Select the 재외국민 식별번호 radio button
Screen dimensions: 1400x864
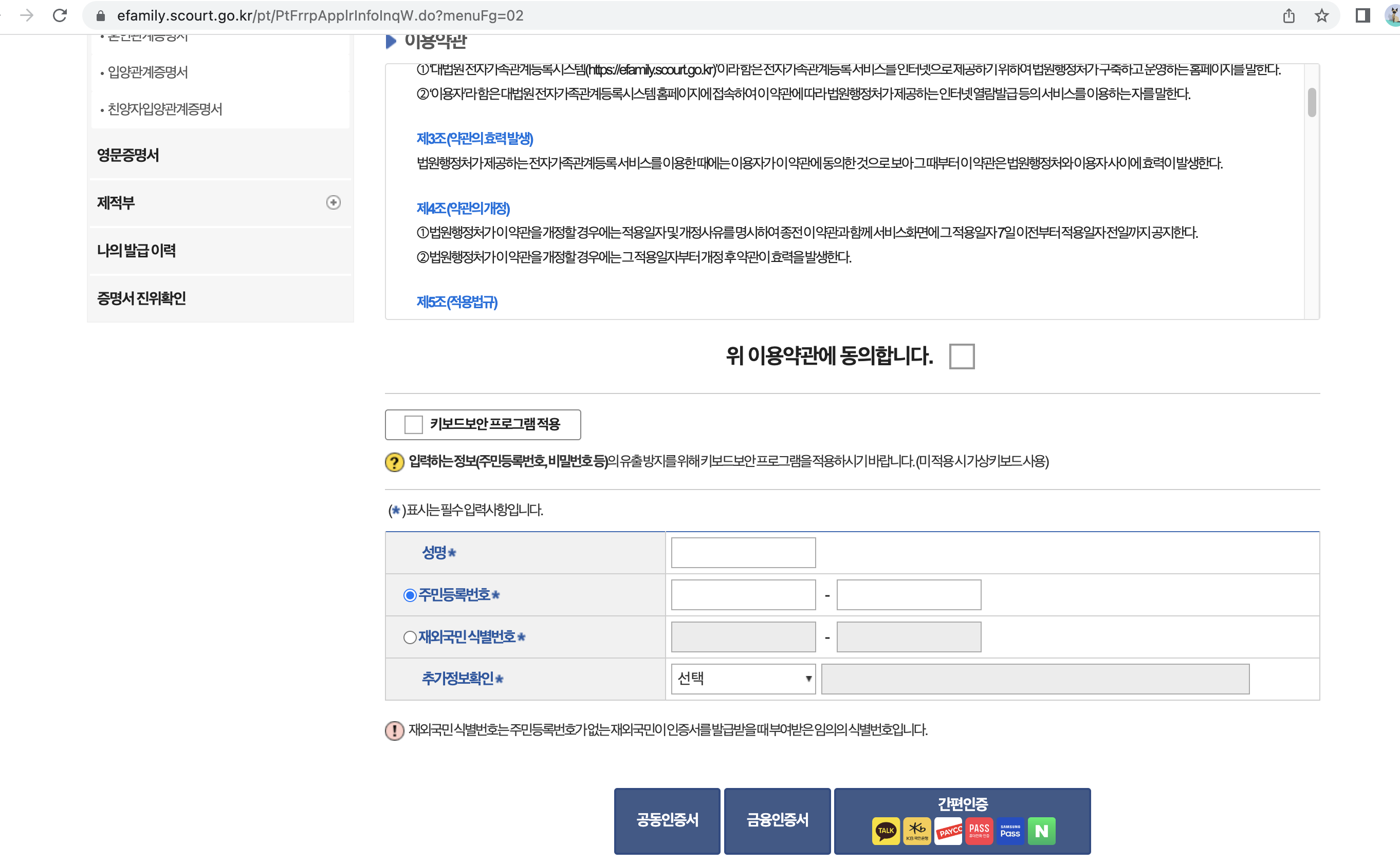tap(410, 637)
